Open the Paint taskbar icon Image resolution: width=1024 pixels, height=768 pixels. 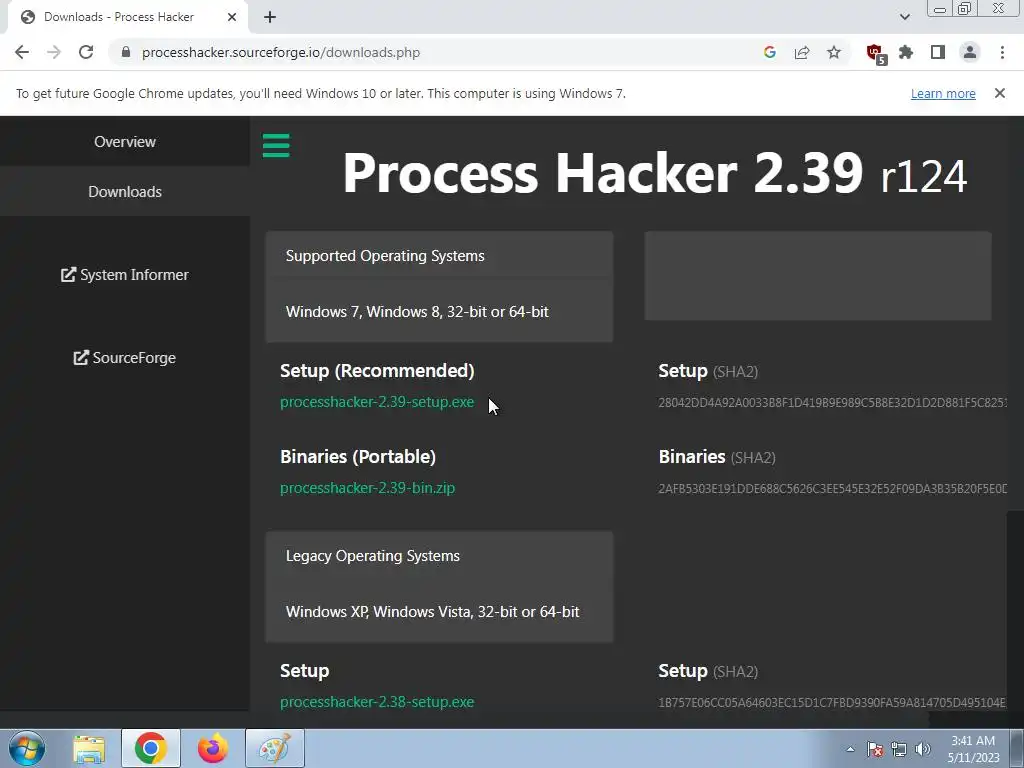274,748
